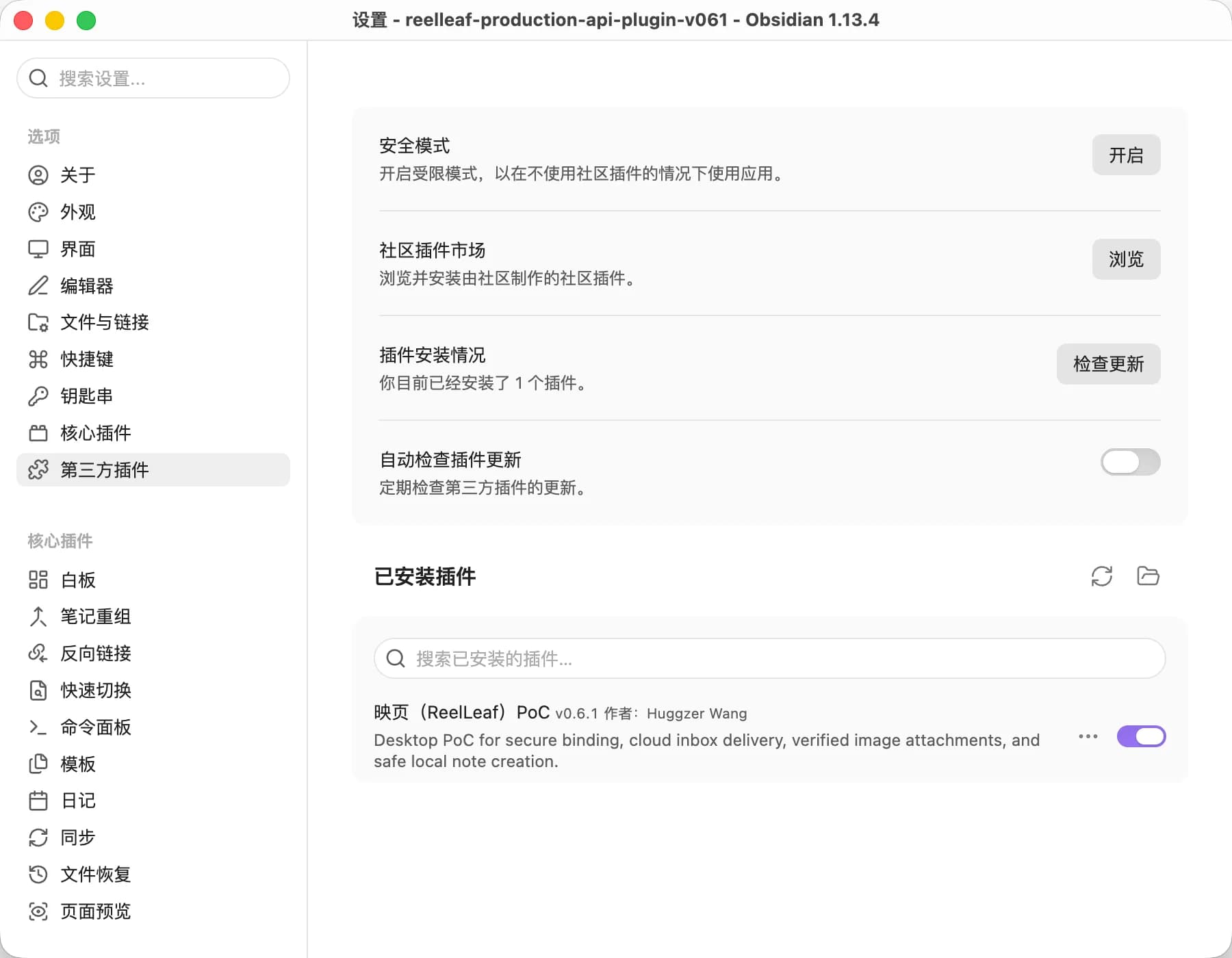The height and width of the screenshot is (958, 1232).
Task: Click the 模板 copy-pages icon
Action: pos(38,764)
